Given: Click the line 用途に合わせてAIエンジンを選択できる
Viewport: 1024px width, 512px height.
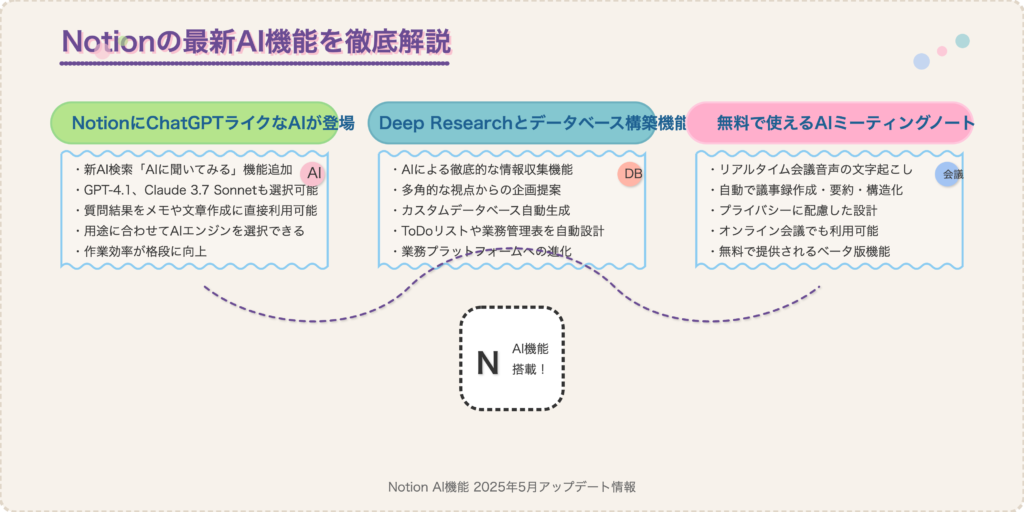Looking at the screenshot, I should click(189, 231).
